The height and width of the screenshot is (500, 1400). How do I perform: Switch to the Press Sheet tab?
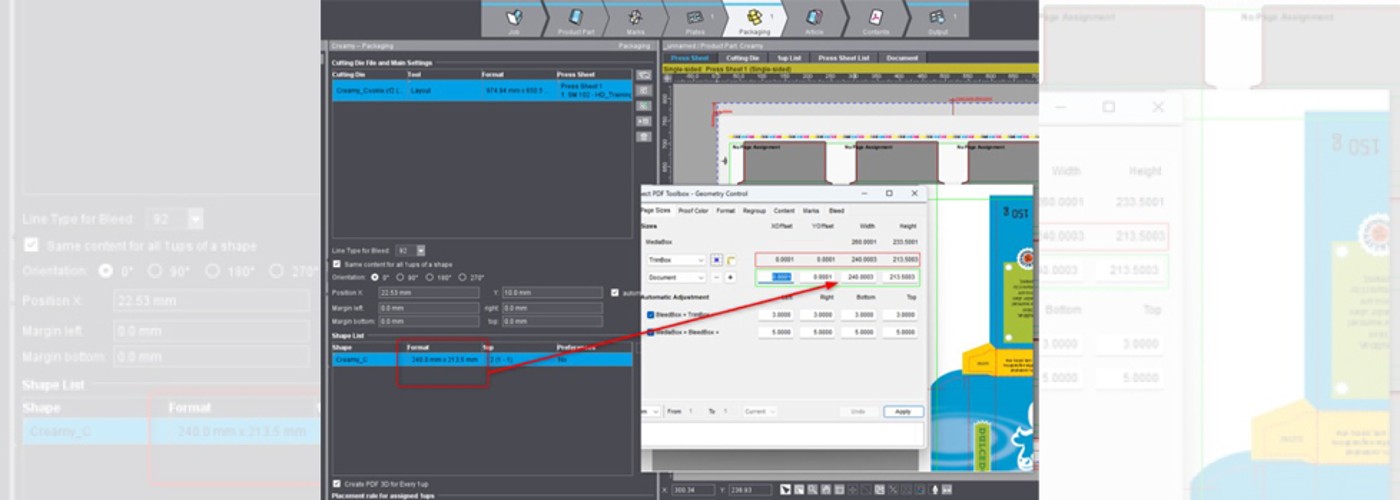(690, 58)
